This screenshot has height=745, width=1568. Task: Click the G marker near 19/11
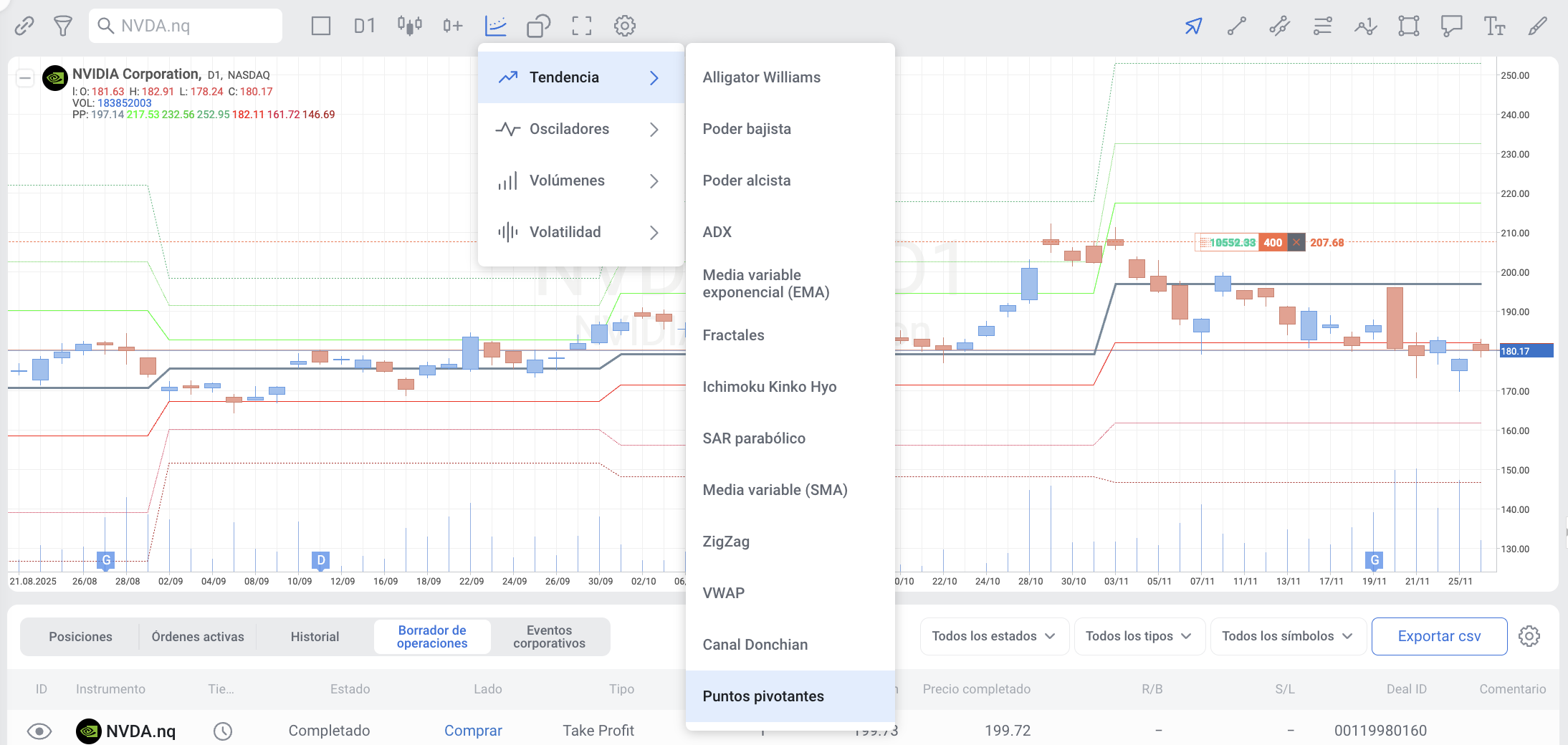coord(1375,560)
